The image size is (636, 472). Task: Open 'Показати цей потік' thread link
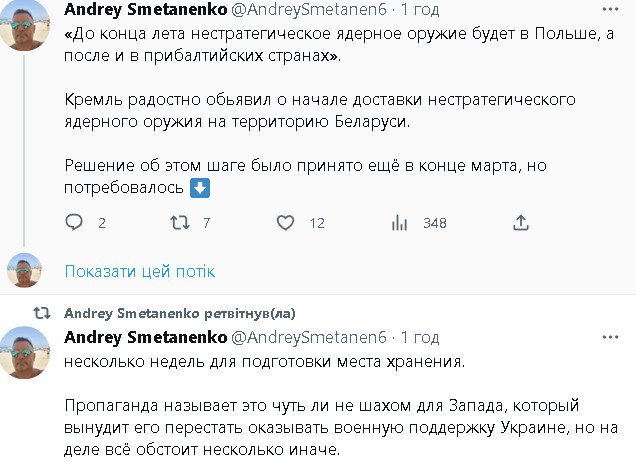point(140,271)
